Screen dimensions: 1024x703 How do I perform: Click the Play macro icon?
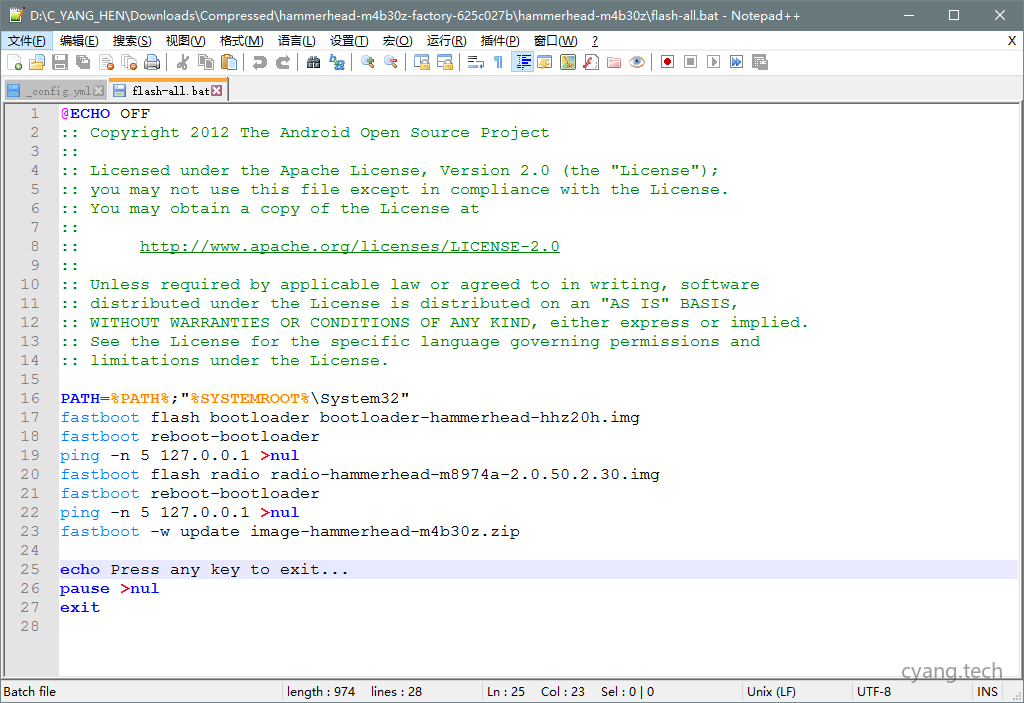point(713,62)
